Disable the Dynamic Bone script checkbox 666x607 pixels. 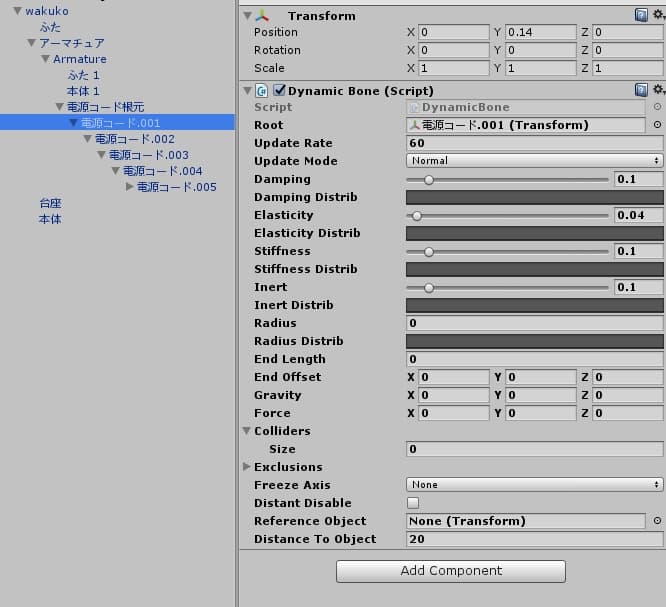point(279,90)
